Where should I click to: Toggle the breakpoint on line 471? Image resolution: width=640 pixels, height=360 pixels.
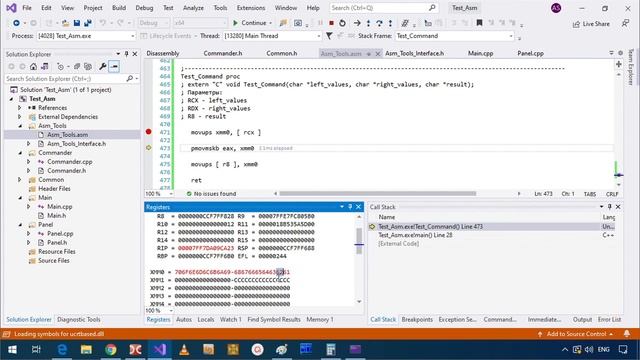pos(149,132)
